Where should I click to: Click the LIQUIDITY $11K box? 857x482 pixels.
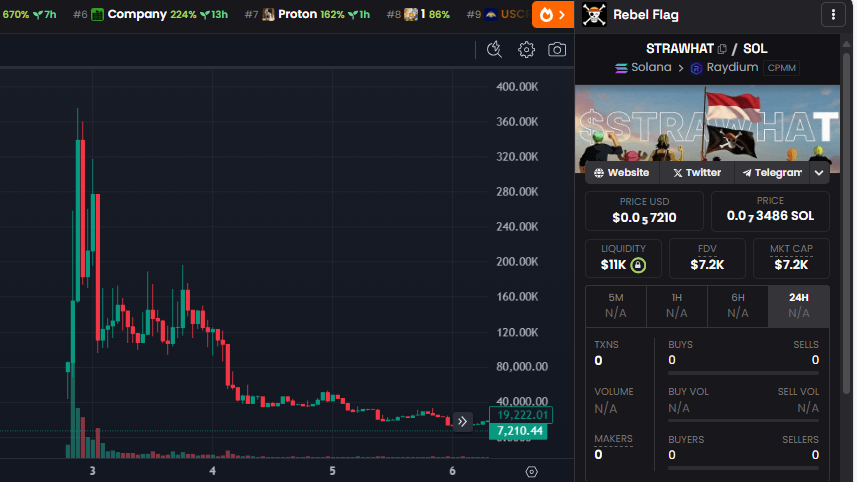(623, 258)
